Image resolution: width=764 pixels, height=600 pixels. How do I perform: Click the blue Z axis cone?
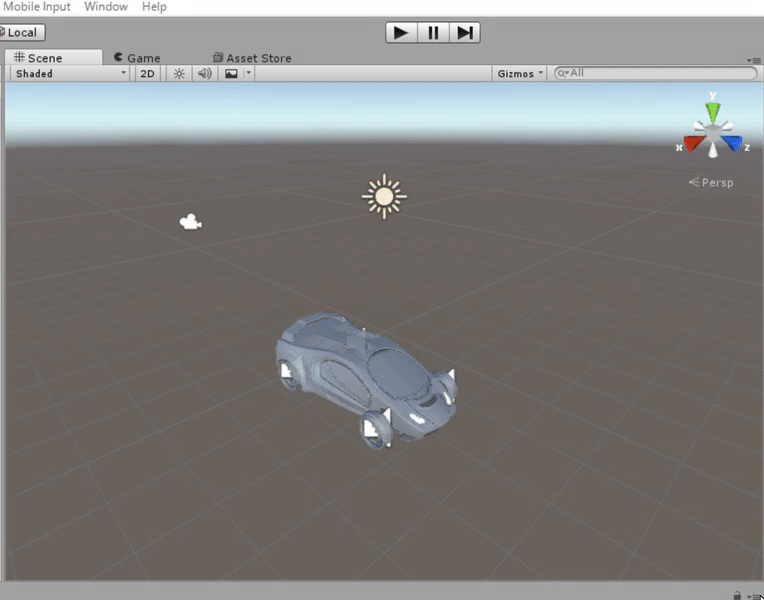[731, 143]
